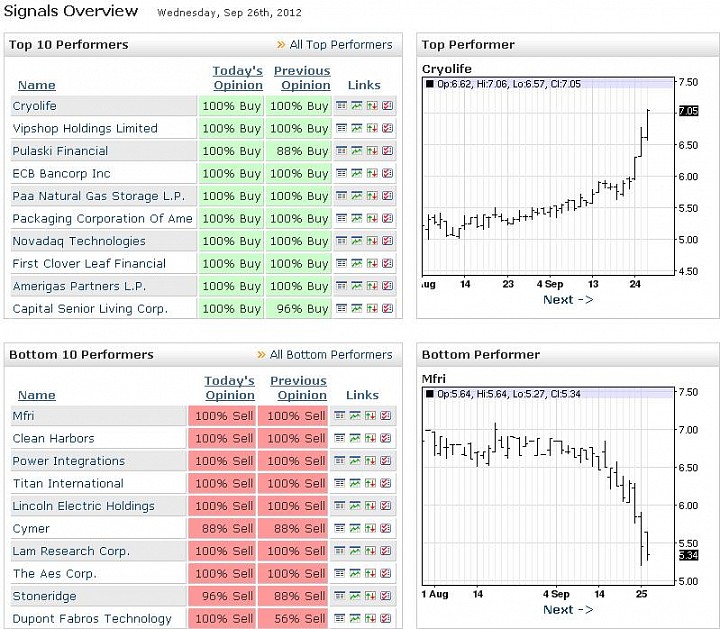The height and width of the screenshot is (629, 720).
Task: Open the quote table icon for Cryolife
Action: (x=341, y=106)
